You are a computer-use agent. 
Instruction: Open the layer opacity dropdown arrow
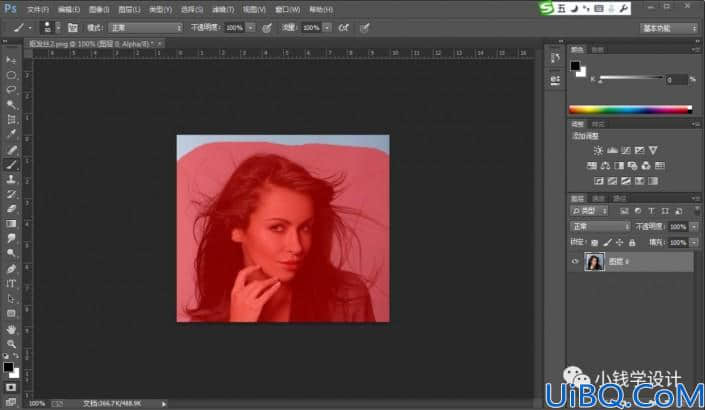point(694,227)
